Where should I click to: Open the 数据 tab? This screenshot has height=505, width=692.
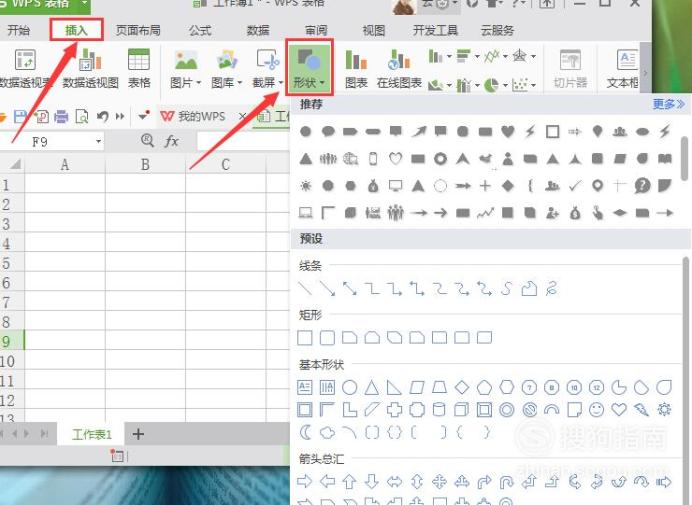(x=258, y=30)
